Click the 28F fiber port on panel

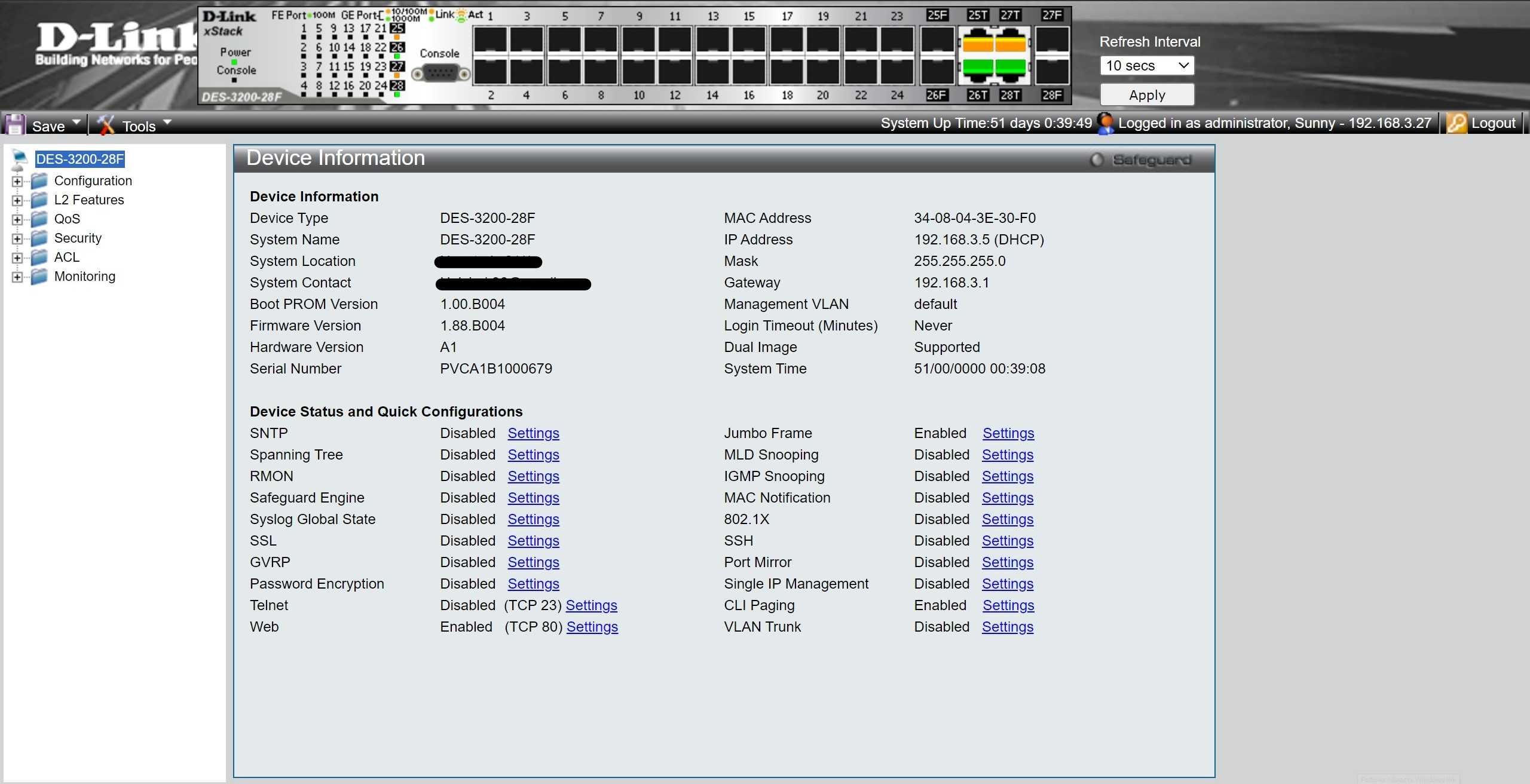1052,71
